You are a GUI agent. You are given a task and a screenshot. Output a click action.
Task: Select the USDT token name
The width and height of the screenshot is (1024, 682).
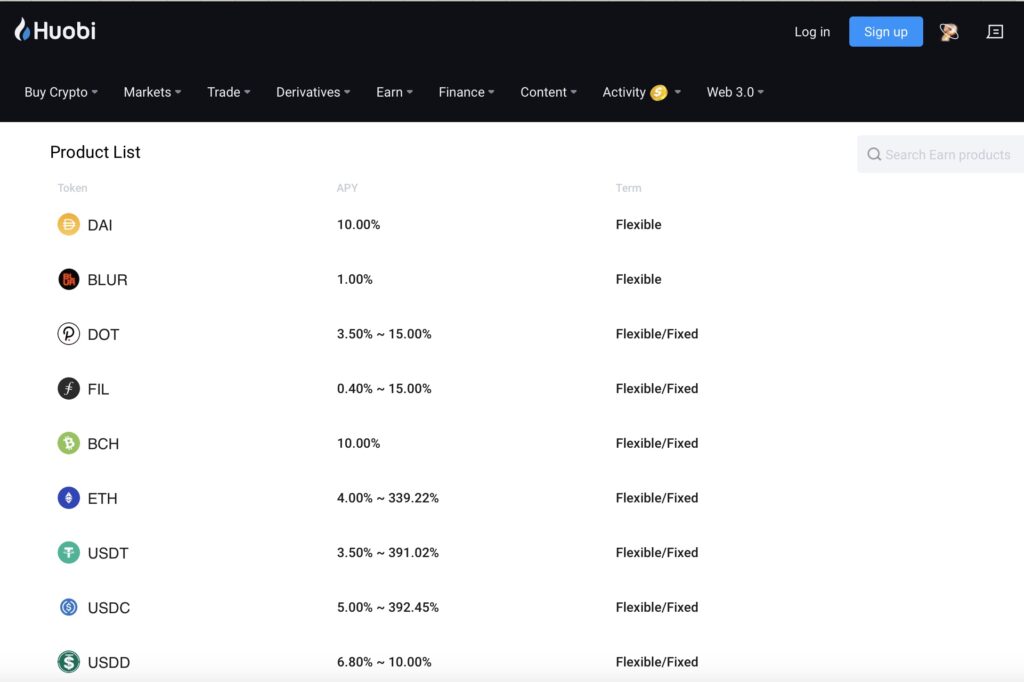coord(108,553)
